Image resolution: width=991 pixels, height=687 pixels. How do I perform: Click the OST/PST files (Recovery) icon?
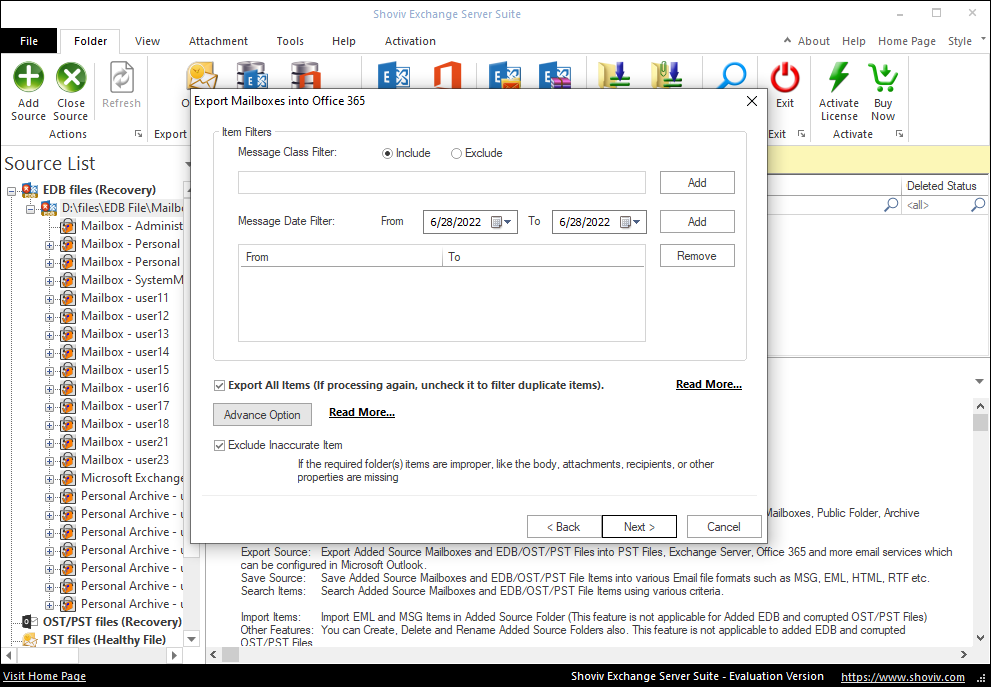pyautogui.click(x=30, y=622)
